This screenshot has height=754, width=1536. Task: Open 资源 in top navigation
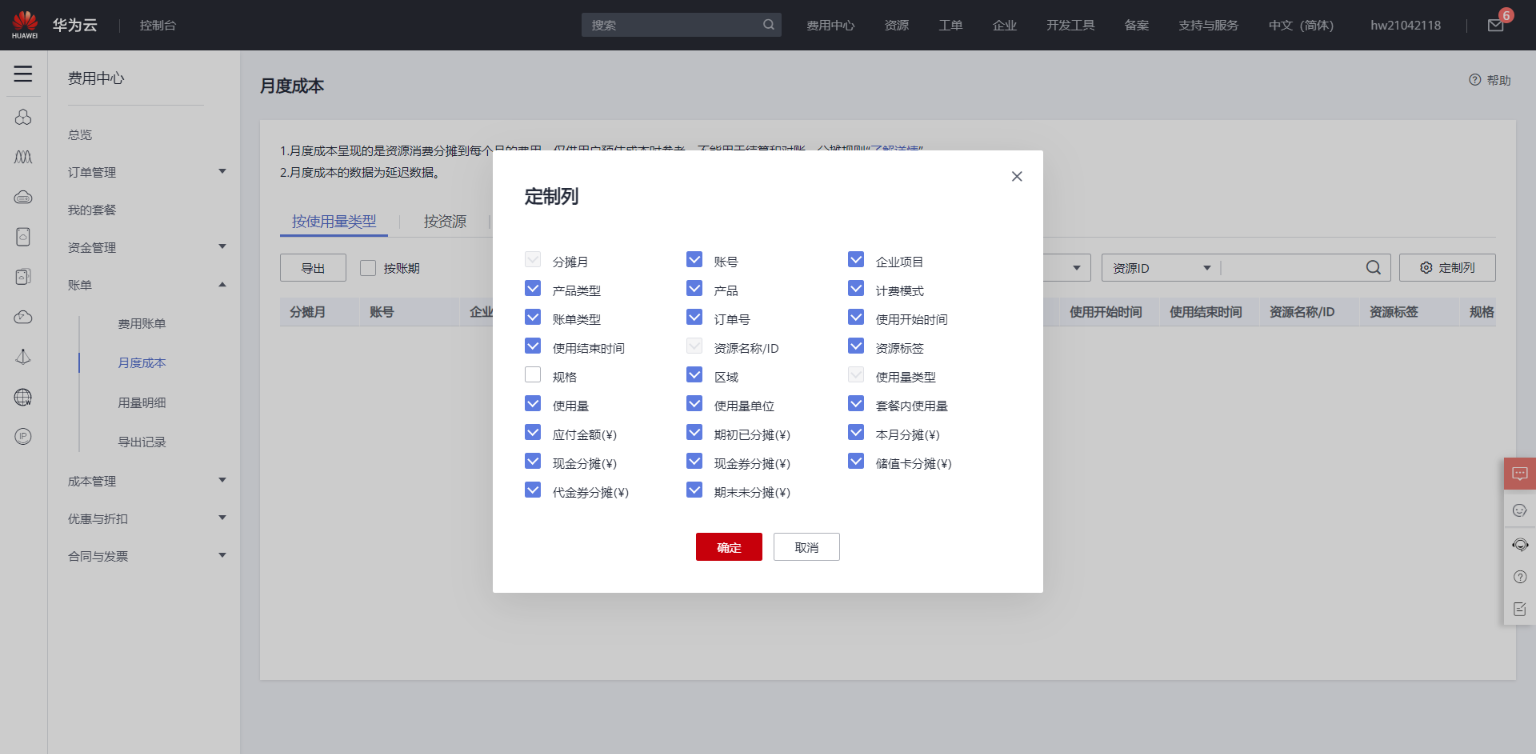(897, 25)
